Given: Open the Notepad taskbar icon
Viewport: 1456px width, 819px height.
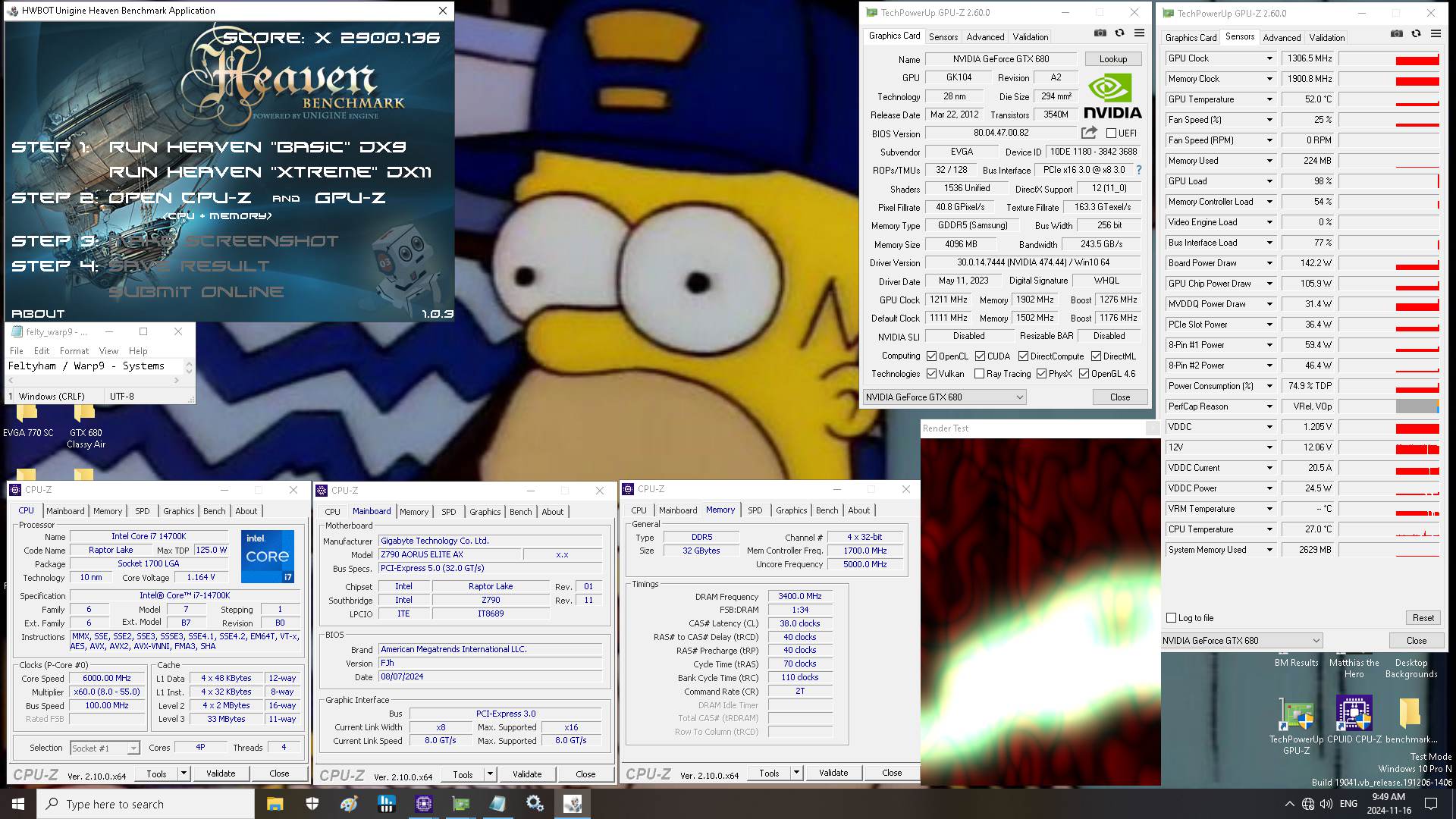Looking at the screenshot, I should [x=497, y=804].
